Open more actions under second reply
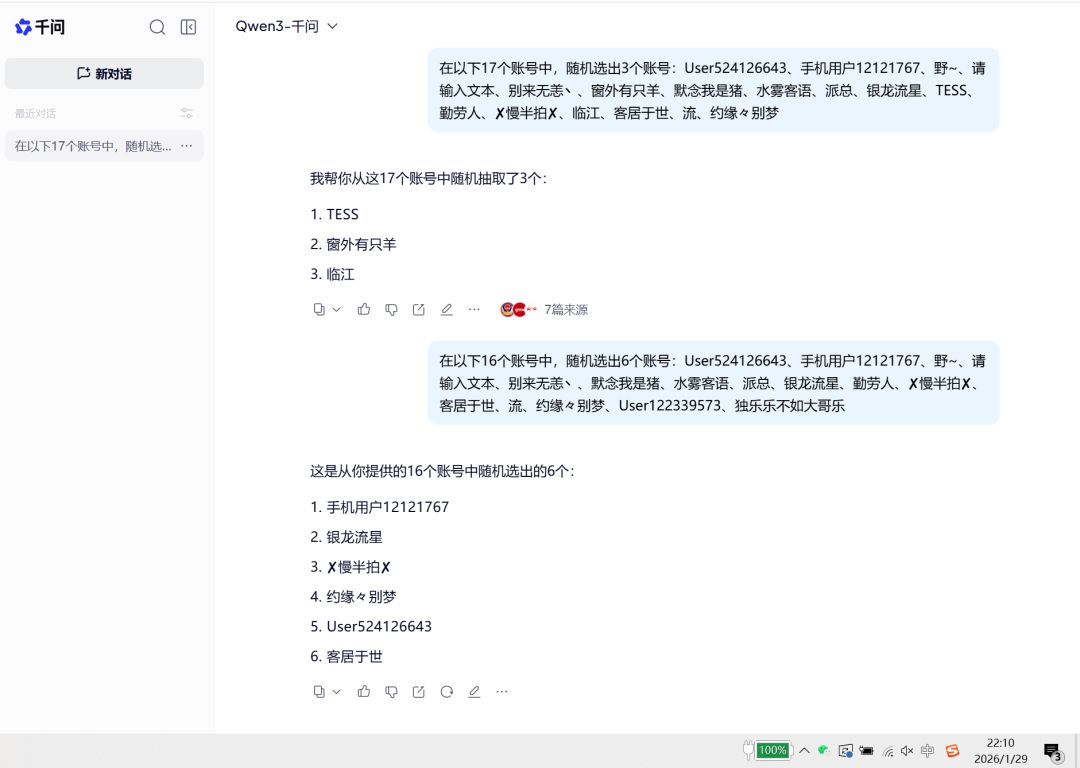The image size is (1080, 768). (x=501, y=692)
